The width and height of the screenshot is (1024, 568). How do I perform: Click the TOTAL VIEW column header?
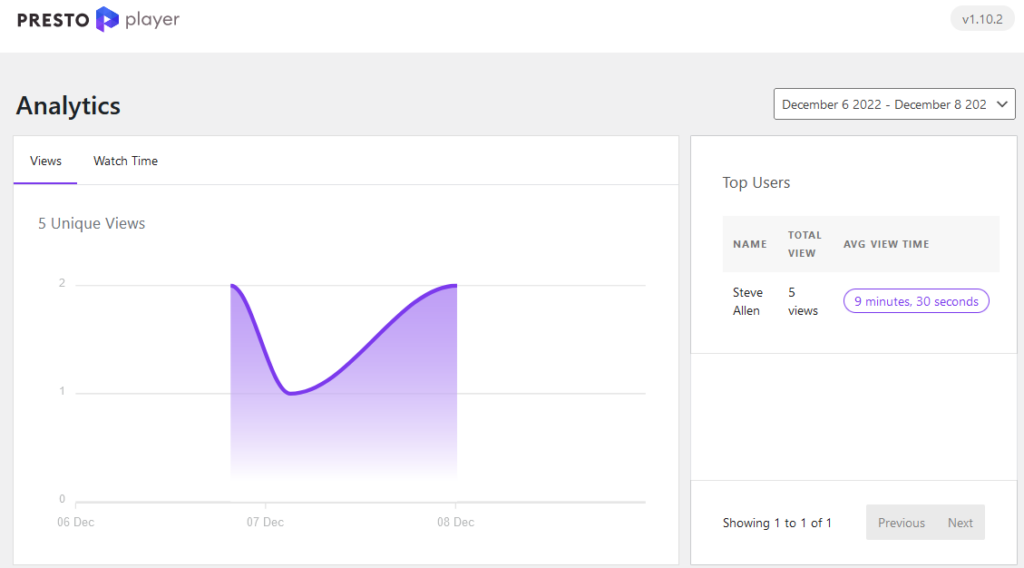coord(804,244)
